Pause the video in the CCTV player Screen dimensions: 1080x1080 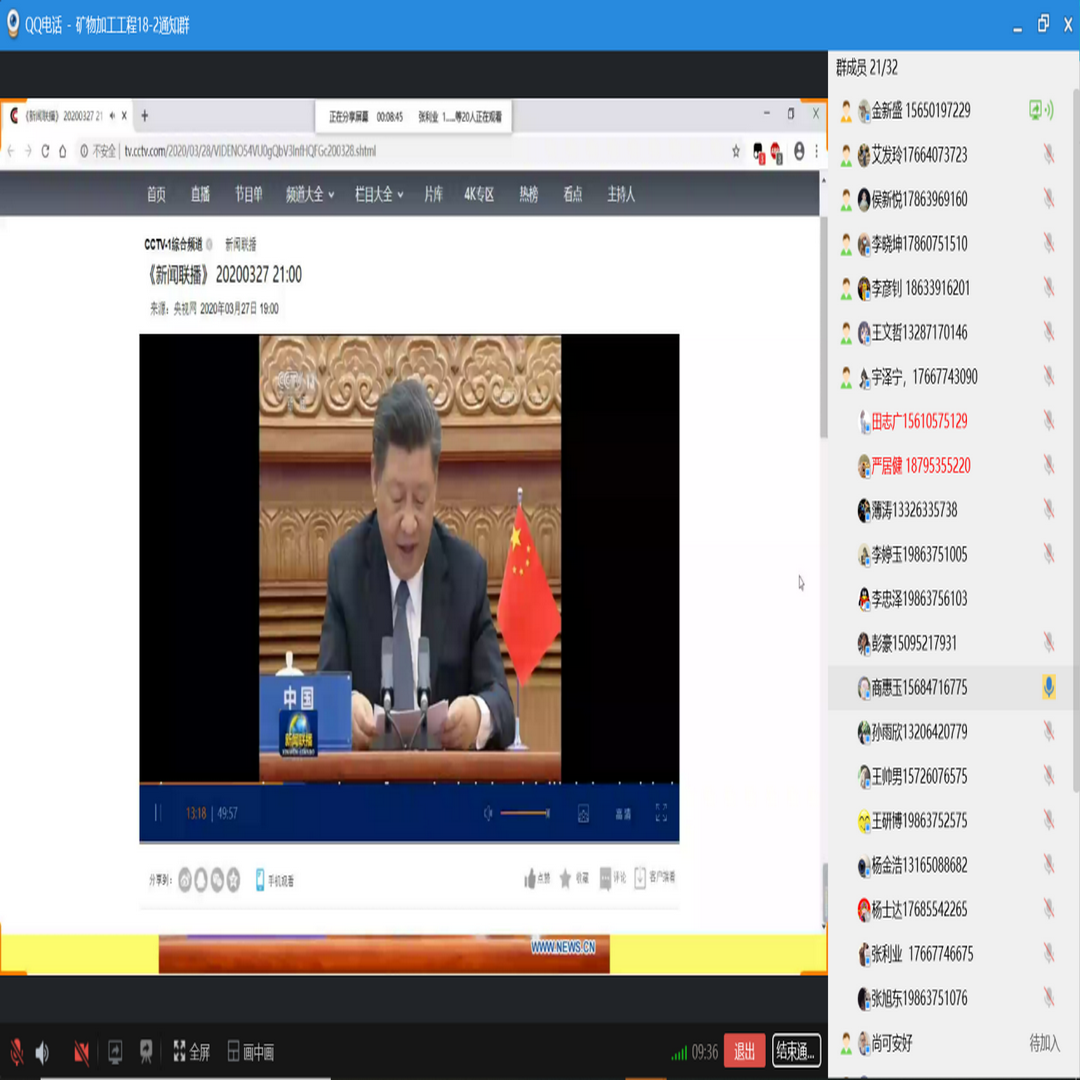pos(158,813)
